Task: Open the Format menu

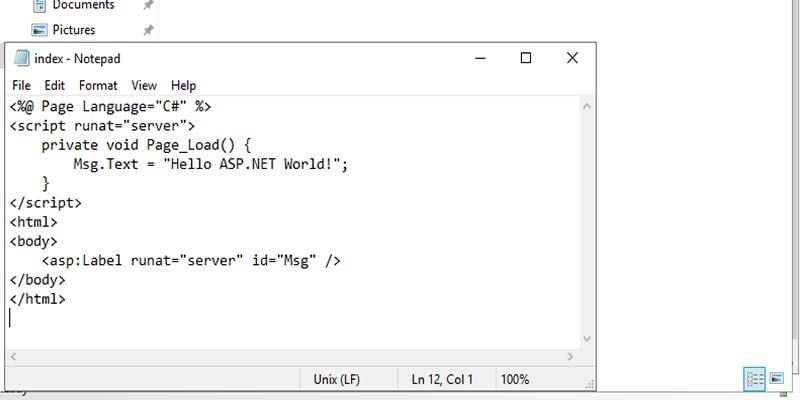Action: coord(98,86)
